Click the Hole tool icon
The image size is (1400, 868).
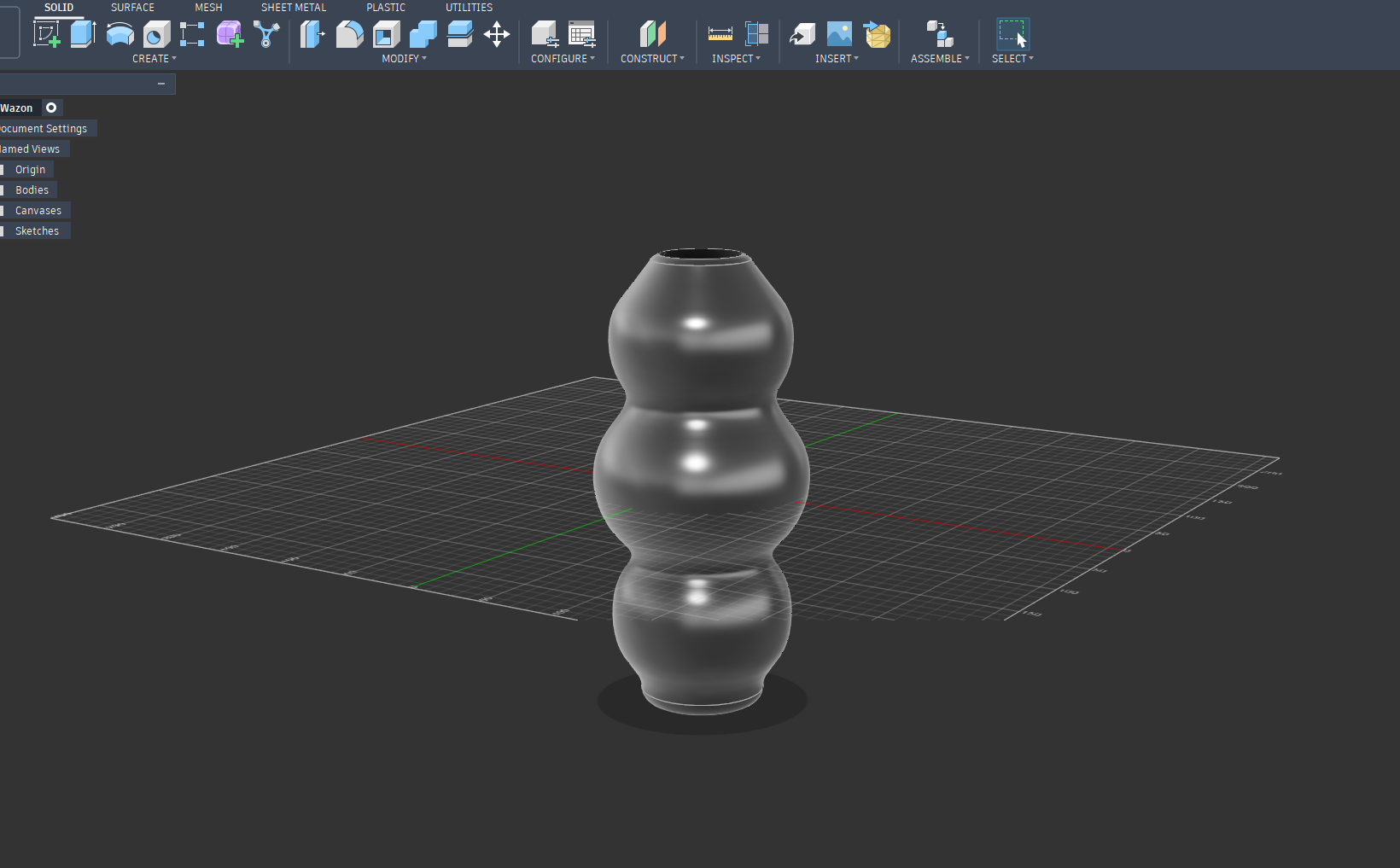156,34
